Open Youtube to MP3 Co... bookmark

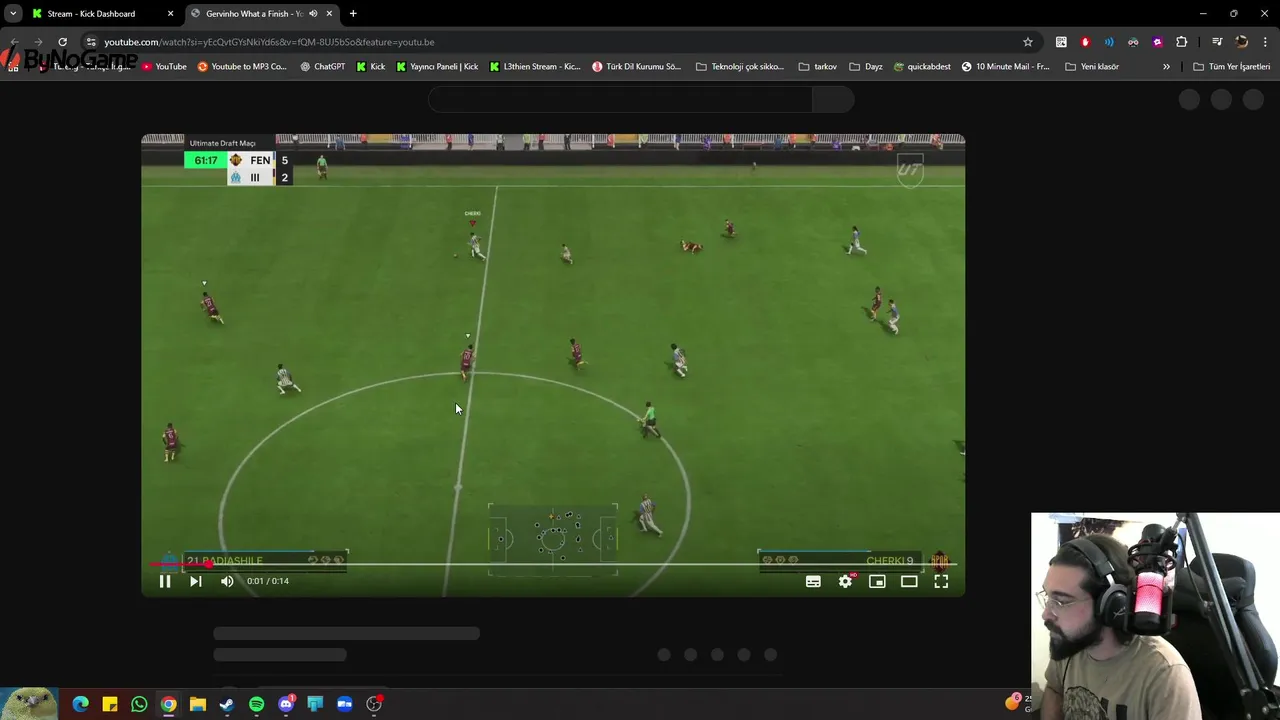(x=242, y=67)
